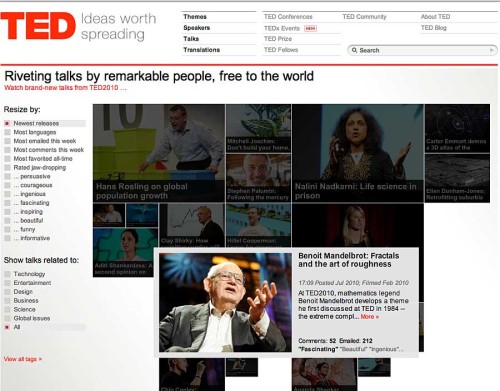The height and width of the screenshot is (391, 500).
Task: Click More link in Mandelbrot description
Action: click(370, 317)
